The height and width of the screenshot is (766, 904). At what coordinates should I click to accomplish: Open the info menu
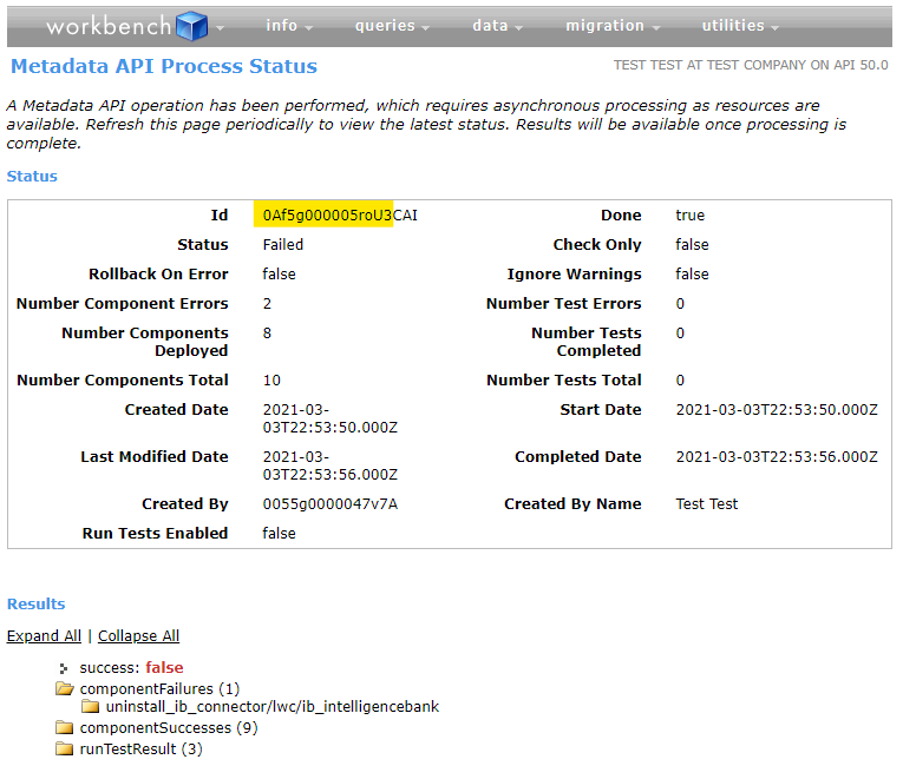(x=289, y=26)
